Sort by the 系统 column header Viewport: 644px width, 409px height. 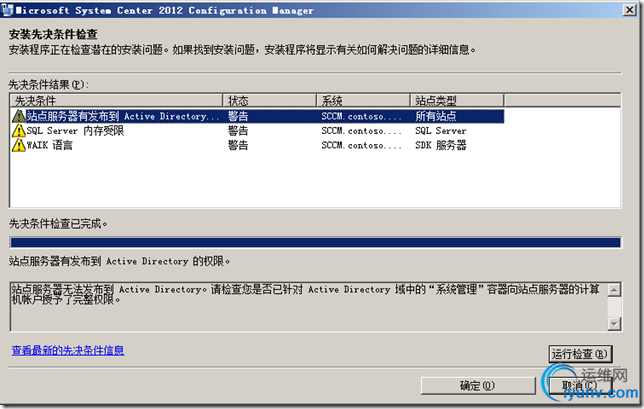[363, 101]
